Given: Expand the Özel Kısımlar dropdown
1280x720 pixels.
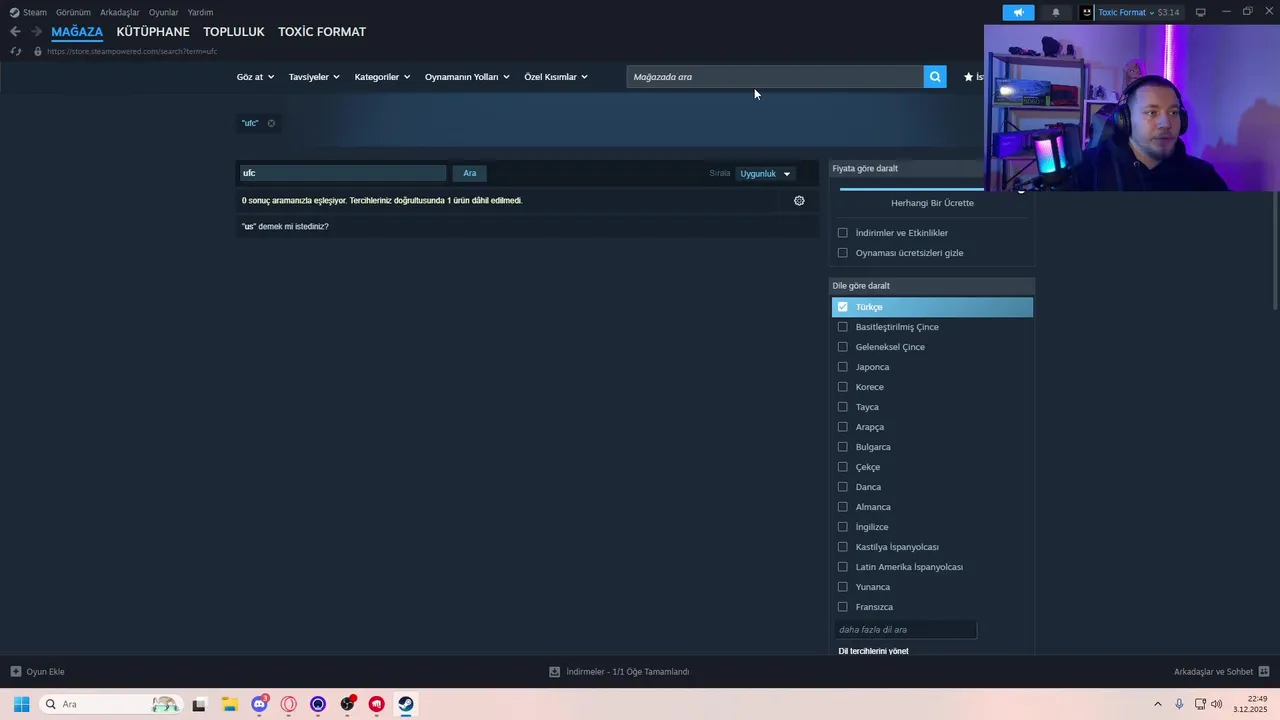Looking at the screenshot, I should pos(556,77).
